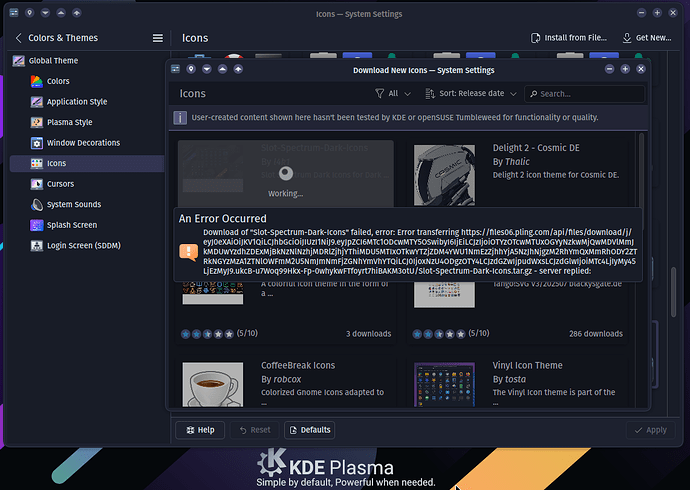Click the Install from File button
This screenshot has width=690, height=490.
click(x=569, y=38)
